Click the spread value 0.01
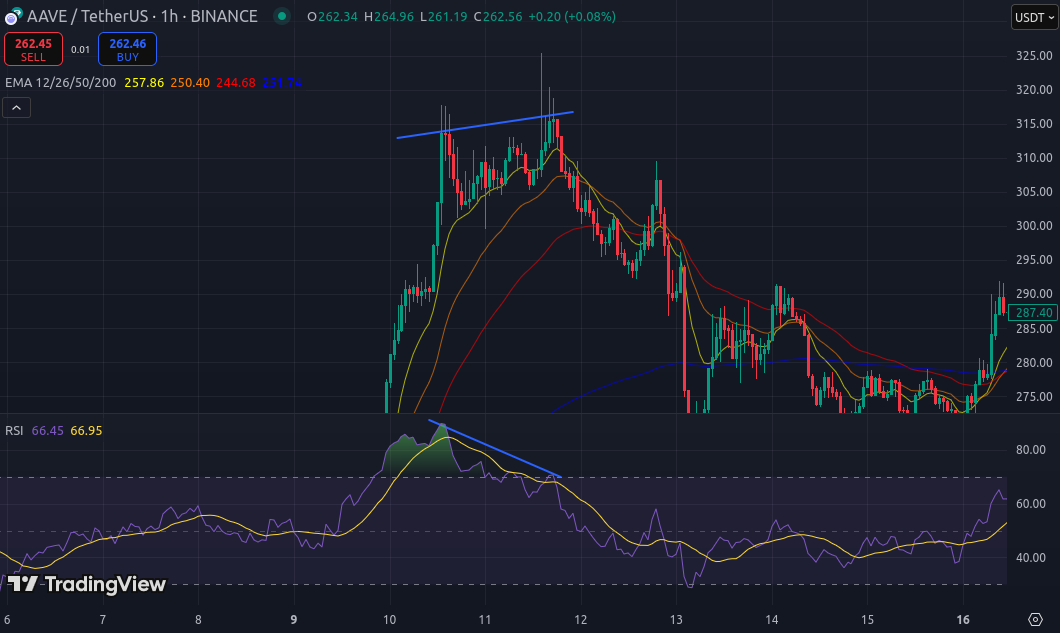The image size is (1060, 633). pos(78,48)
